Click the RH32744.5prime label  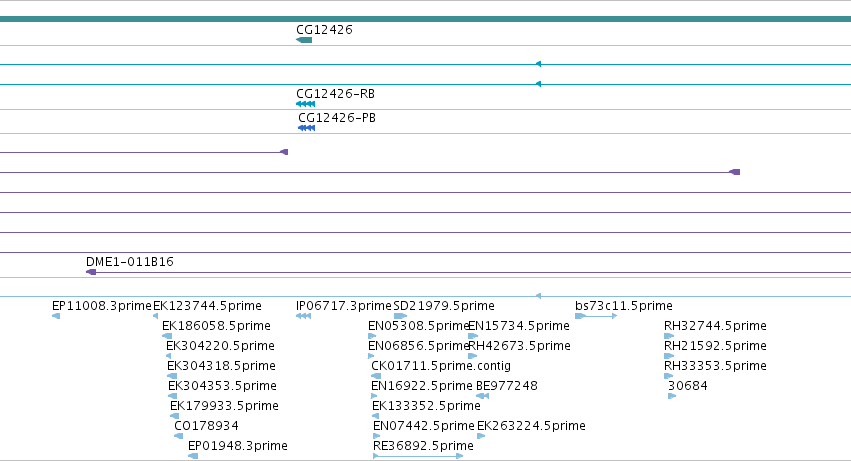[715, 326]
